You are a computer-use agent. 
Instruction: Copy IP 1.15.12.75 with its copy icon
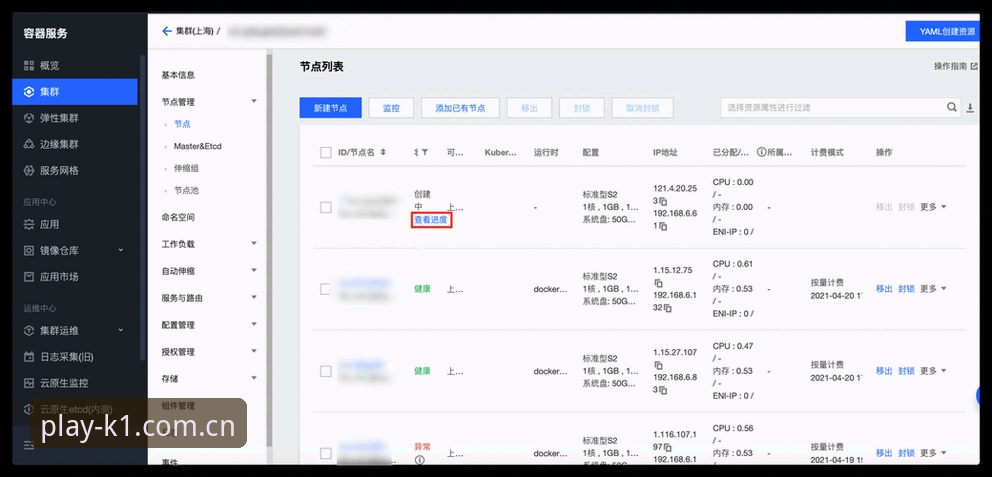659,283
